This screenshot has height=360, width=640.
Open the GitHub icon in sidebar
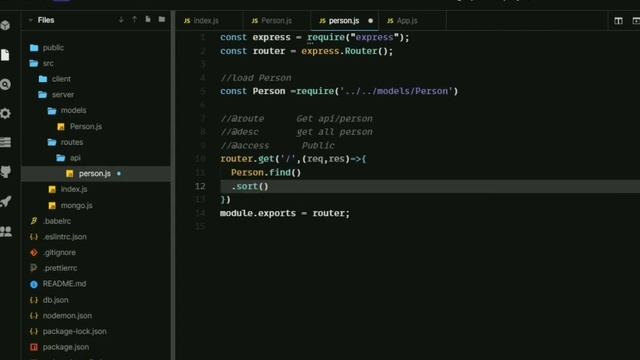[x=5, y=171]
